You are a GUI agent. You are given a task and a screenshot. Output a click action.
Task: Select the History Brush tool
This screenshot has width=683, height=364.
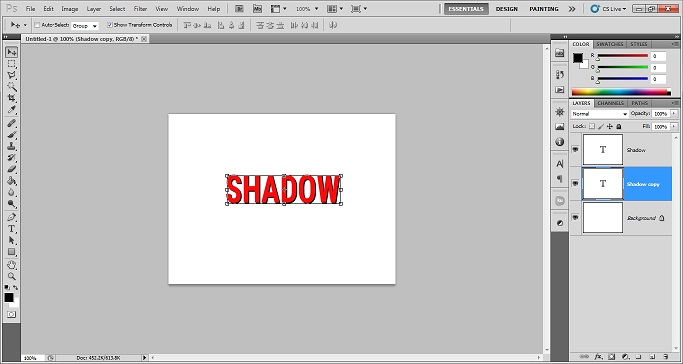[x=11, y=158]
